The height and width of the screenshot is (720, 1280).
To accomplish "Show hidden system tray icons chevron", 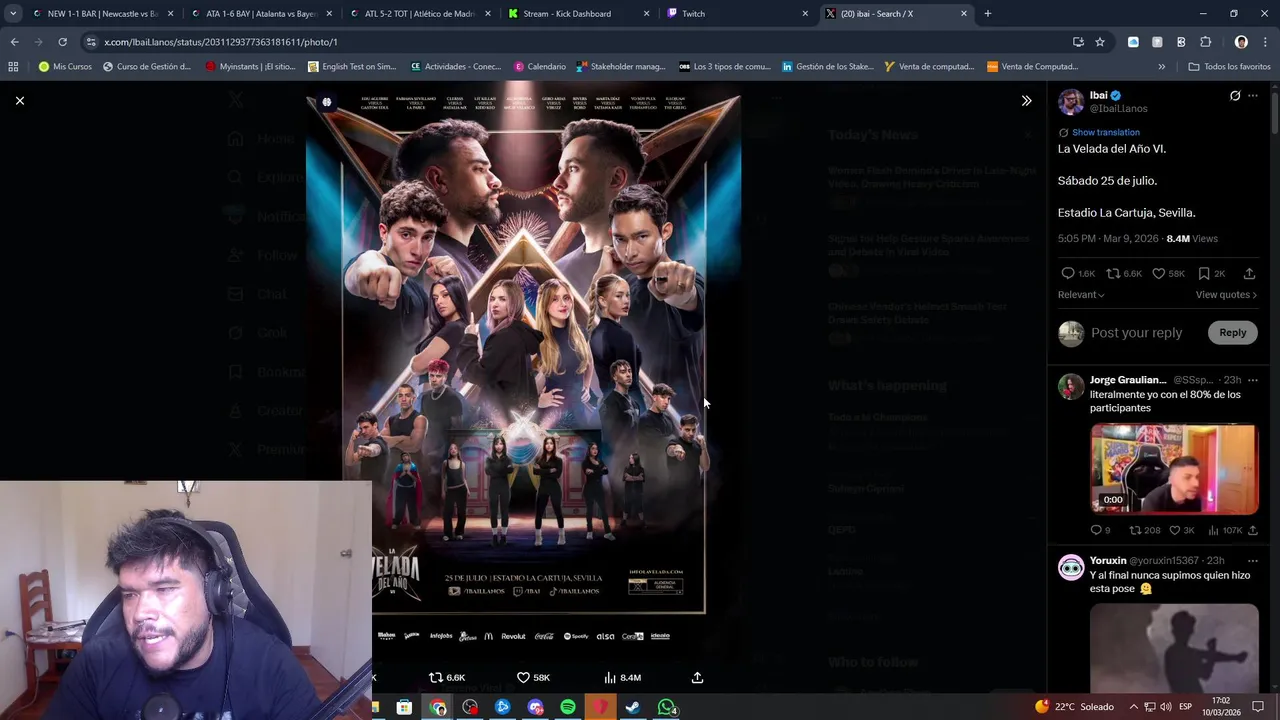I will (1134, 707).
